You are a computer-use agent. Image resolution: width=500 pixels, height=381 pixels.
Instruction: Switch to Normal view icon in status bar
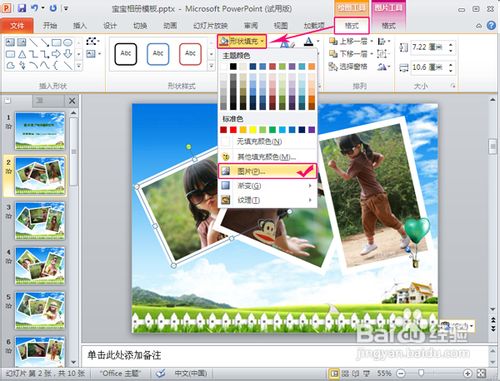pos(334,374)
